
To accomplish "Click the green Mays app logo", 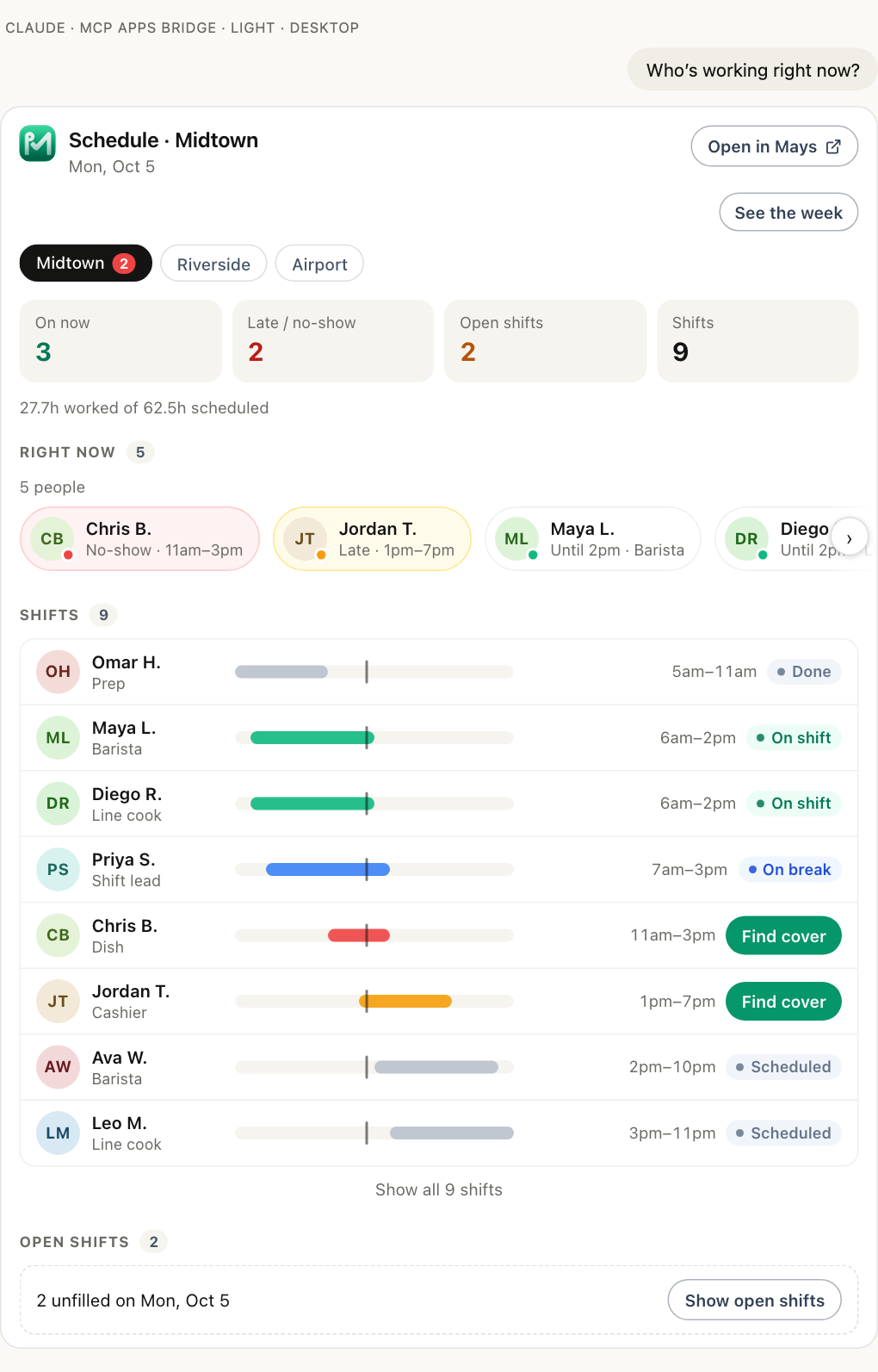I will [x=38, y=144].
